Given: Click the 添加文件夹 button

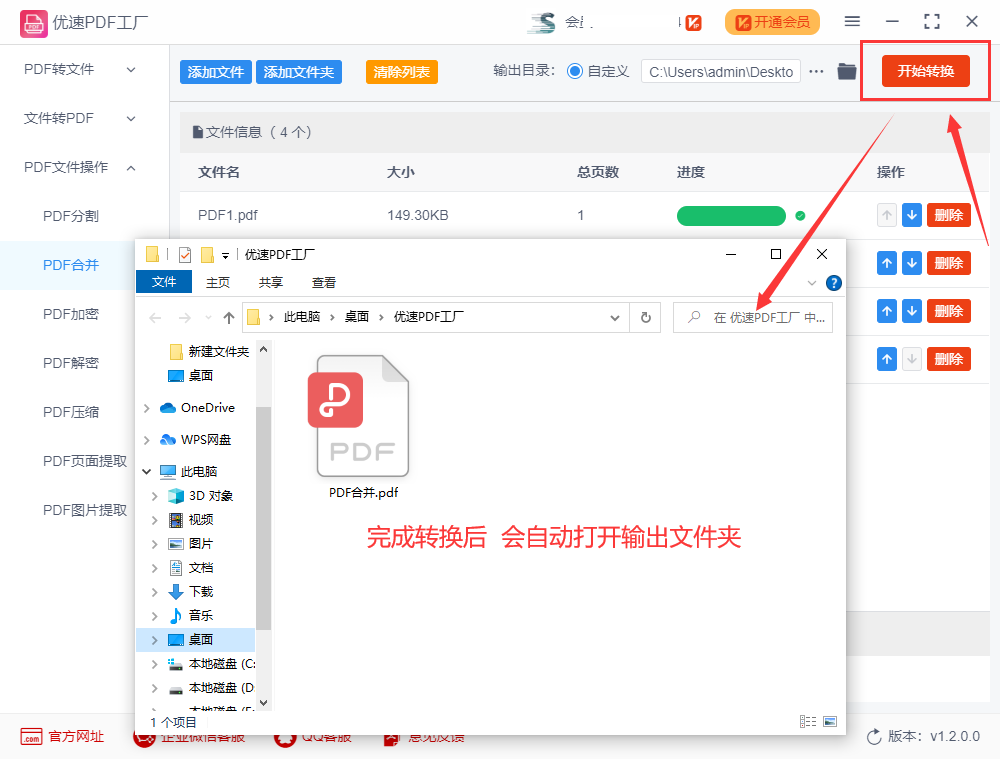Looking at the screenshot, I should pyautogui.click(x=298, y=72).
